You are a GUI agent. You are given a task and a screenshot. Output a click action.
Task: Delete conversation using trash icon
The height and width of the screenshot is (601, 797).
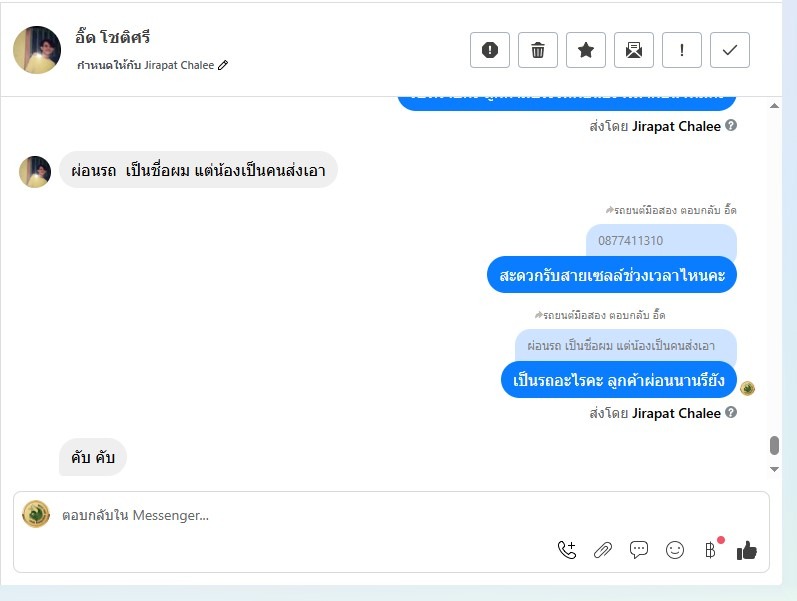(x=538, y=50)
